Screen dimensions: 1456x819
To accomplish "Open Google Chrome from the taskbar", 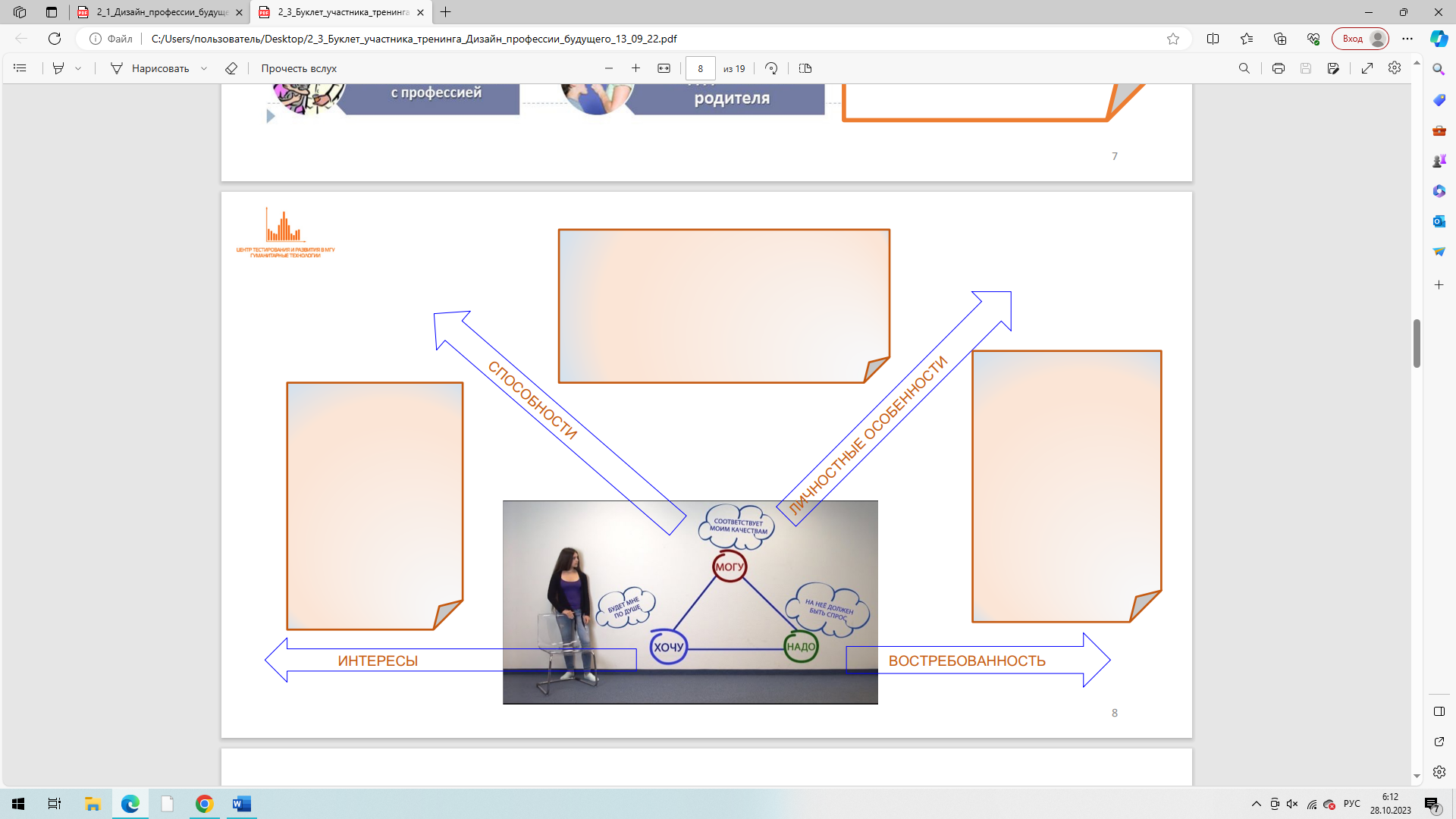I will pos(204,804).
